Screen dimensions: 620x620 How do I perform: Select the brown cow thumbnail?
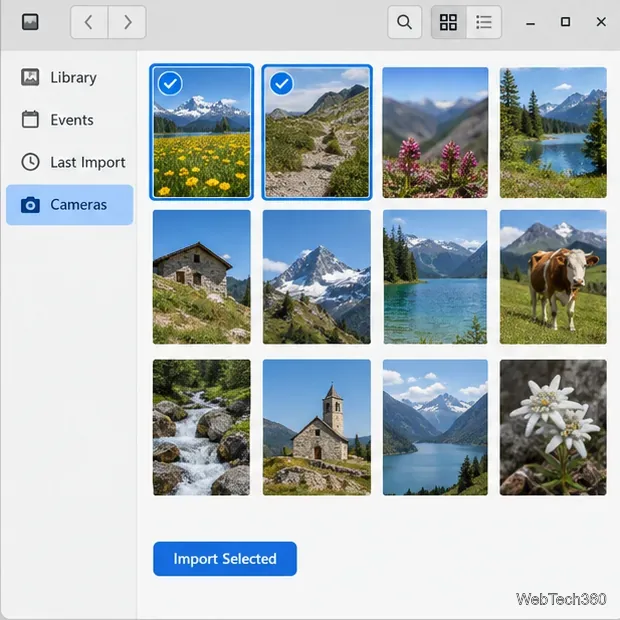(553, 277)
